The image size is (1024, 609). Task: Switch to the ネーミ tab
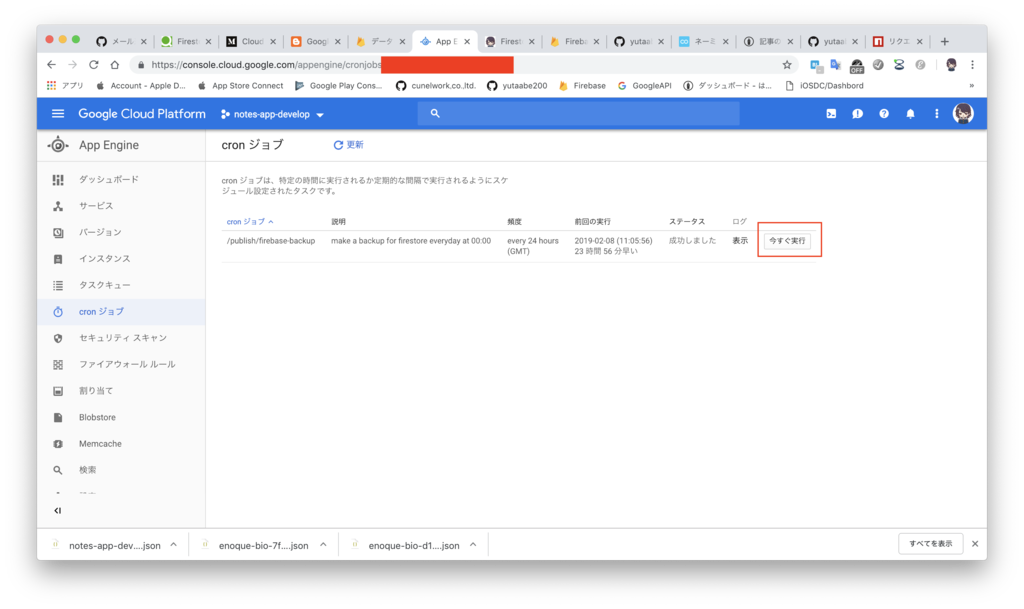[703, 41]
